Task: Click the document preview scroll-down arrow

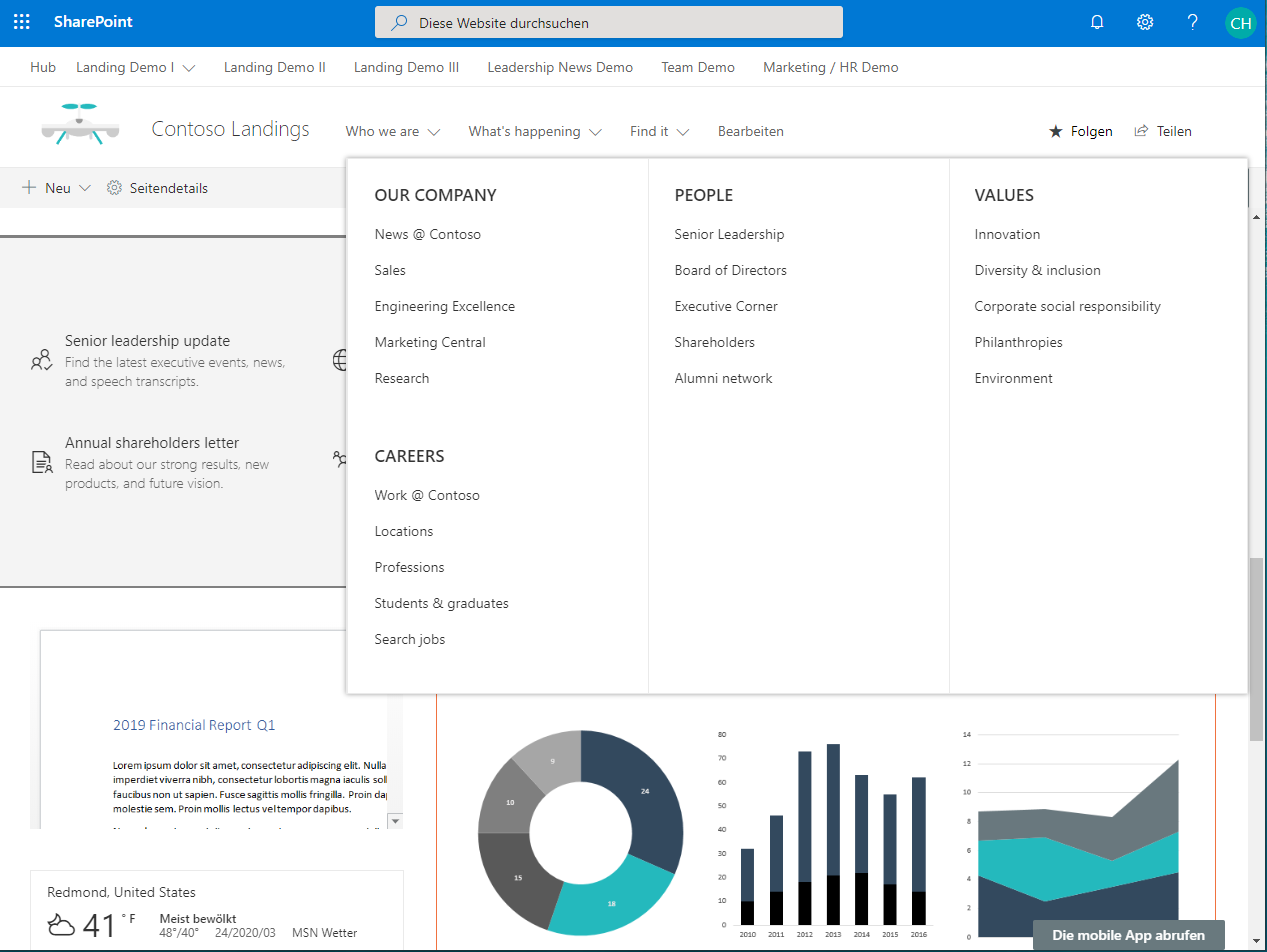Action: point(395,820)
